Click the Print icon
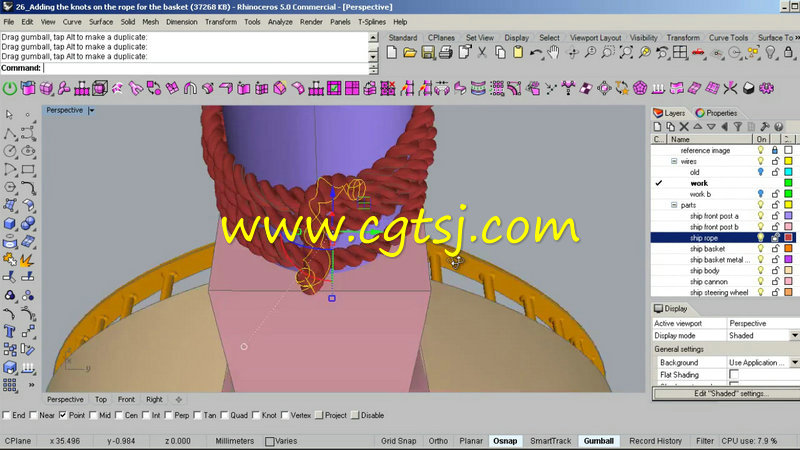 pyautogui.click(x=446, y=53)
